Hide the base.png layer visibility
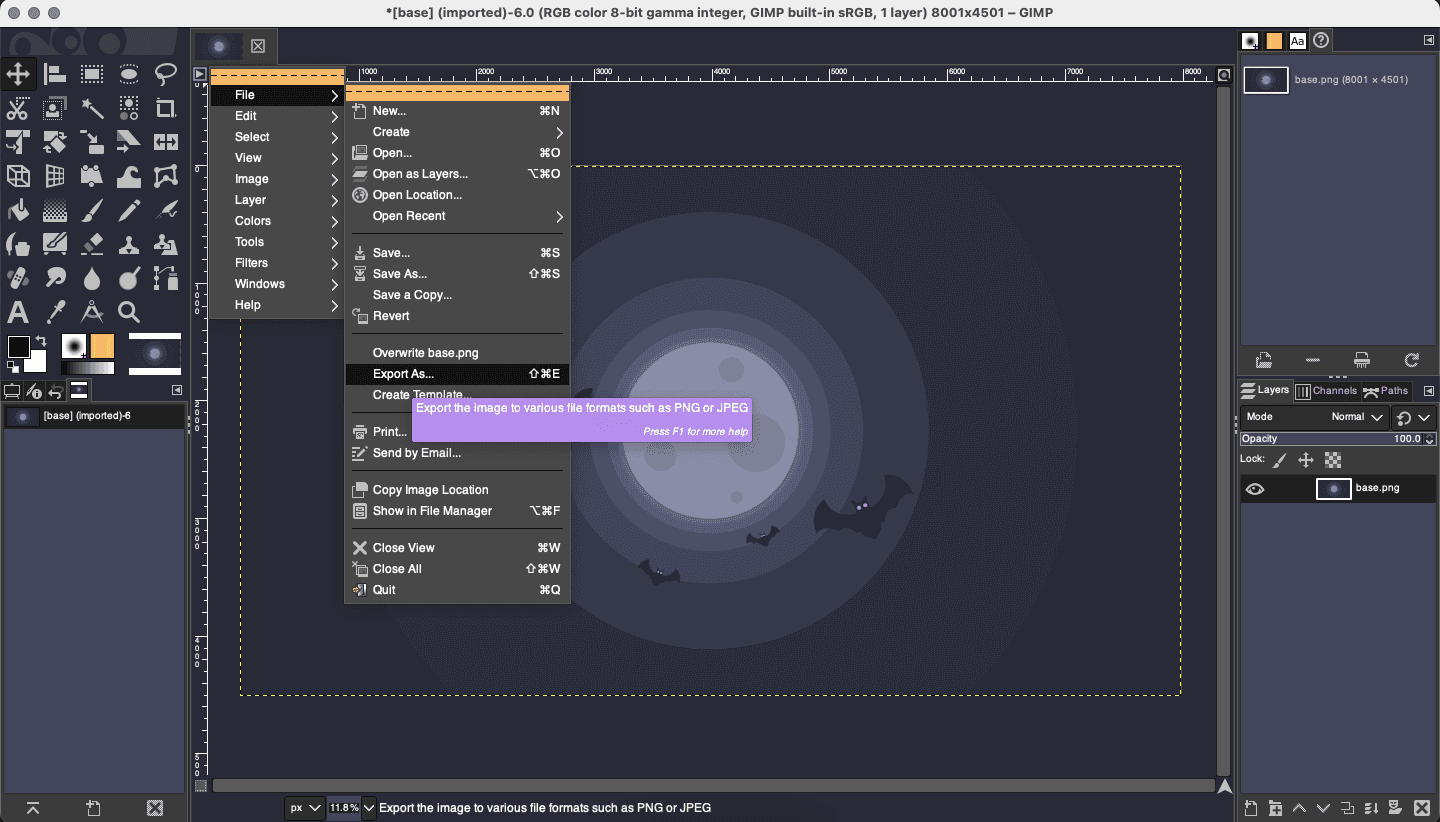Screen dimensions: 1440x822 click(1257, 488)
